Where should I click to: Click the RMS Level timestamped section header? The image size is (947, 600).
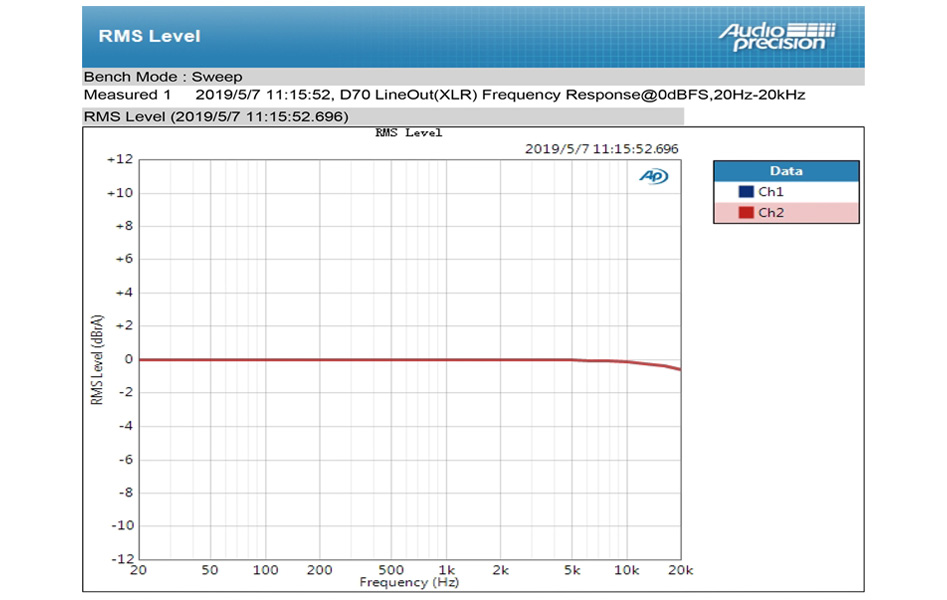[215, 116]
